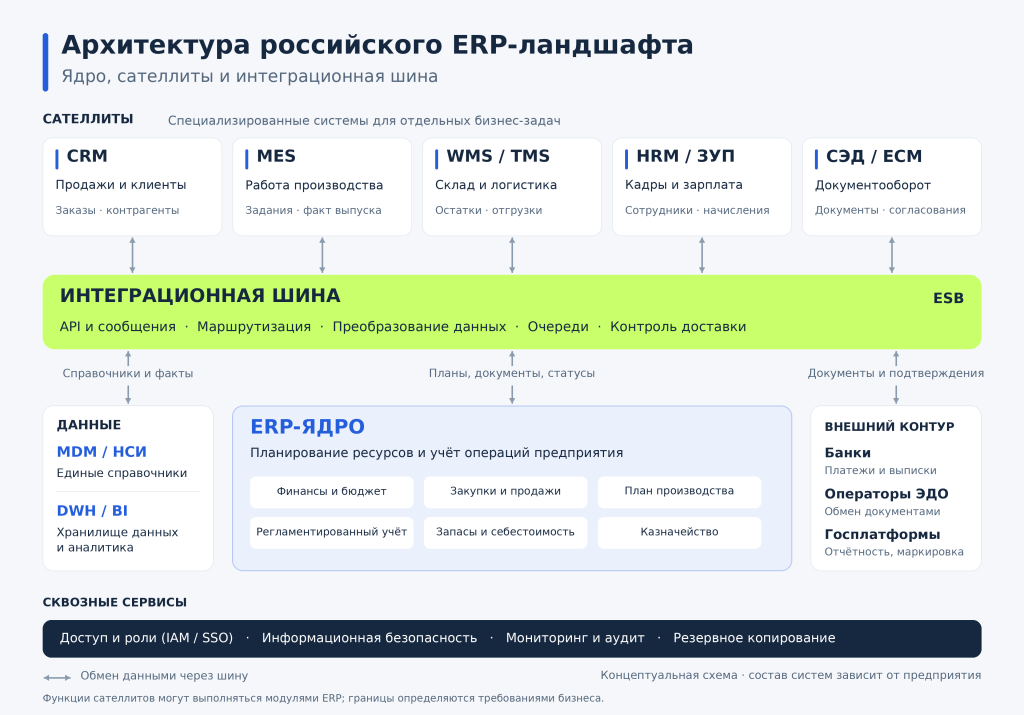Screen dimensions: 1024x715
Task: Select 'Планы, документы, статусы' arrow label
Action: click(x=512, y=373)
